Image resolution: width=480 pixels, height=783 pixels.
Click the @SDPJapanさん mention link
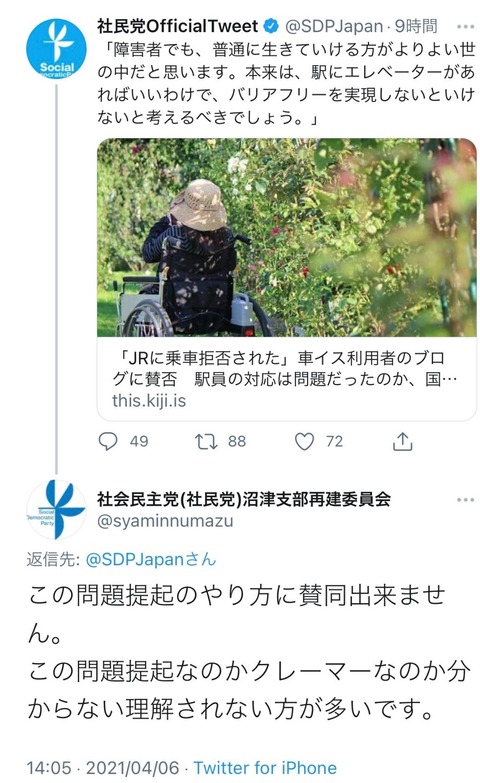click(x=151, y=559)
